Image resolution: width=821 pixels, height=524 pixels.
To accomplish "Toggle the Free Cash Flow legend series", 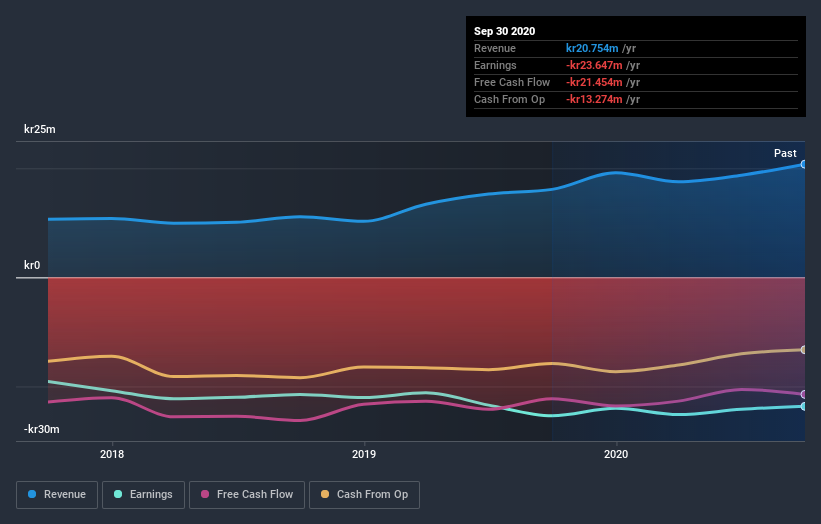I will pos(247,495).
